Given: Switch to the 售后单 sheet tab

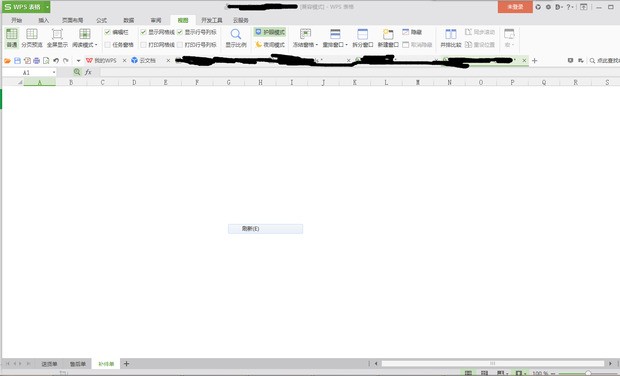Looking at the screenshot, I should pyautogui.click(x=78, y=364).
